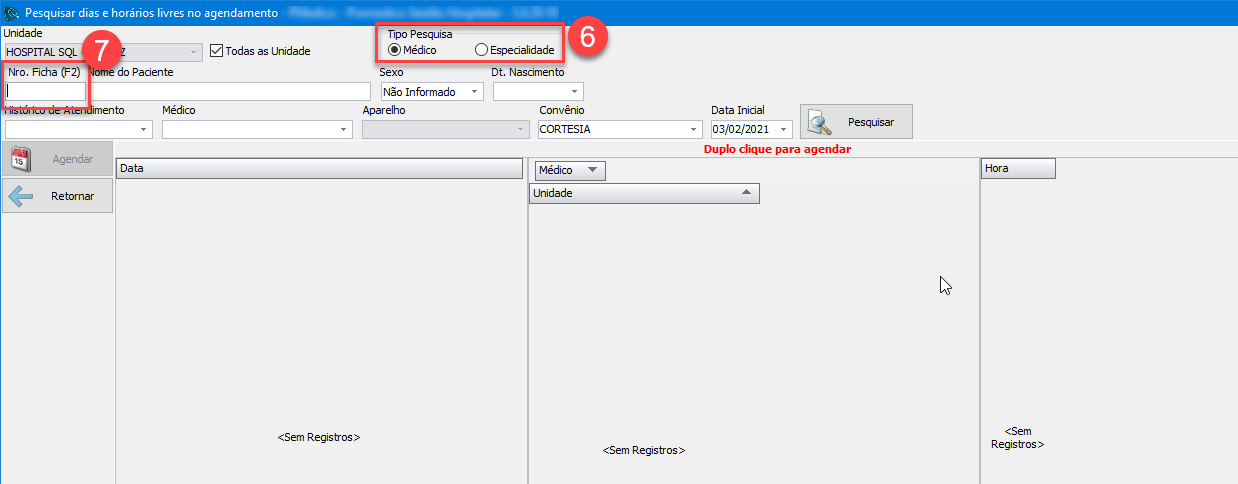Image resolution: width=1238 pixels, height=484 pixels.
Task: Click the application icon in title bar
Action: click(13, 12)
